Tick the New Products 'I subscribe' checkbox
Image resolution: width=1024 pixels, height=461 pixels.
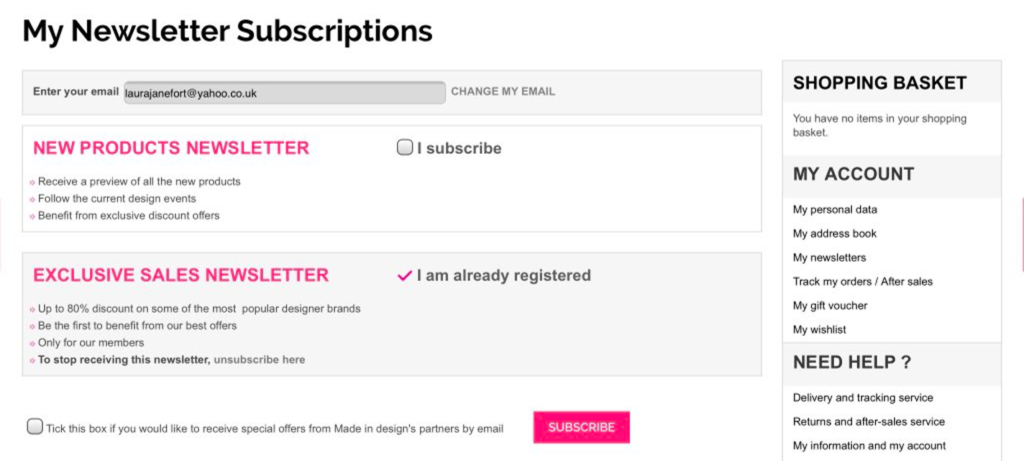405,148
